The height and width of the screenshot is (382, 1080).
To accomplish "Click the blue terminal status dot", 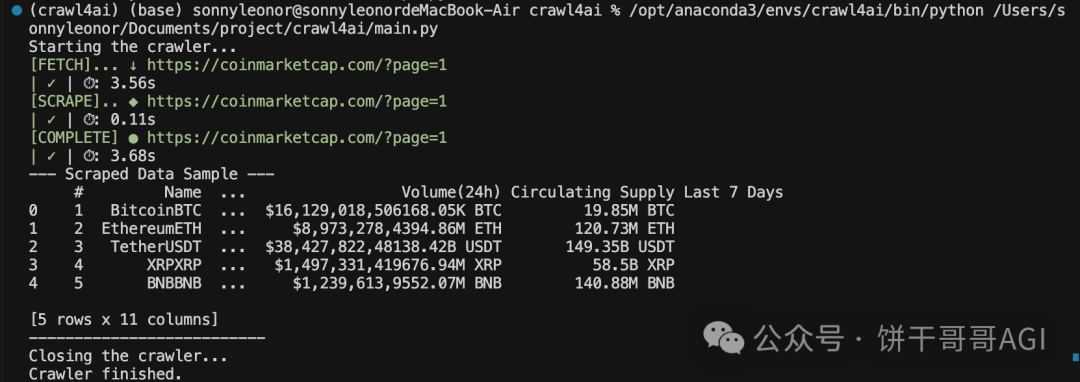I will tap(17, 11).
